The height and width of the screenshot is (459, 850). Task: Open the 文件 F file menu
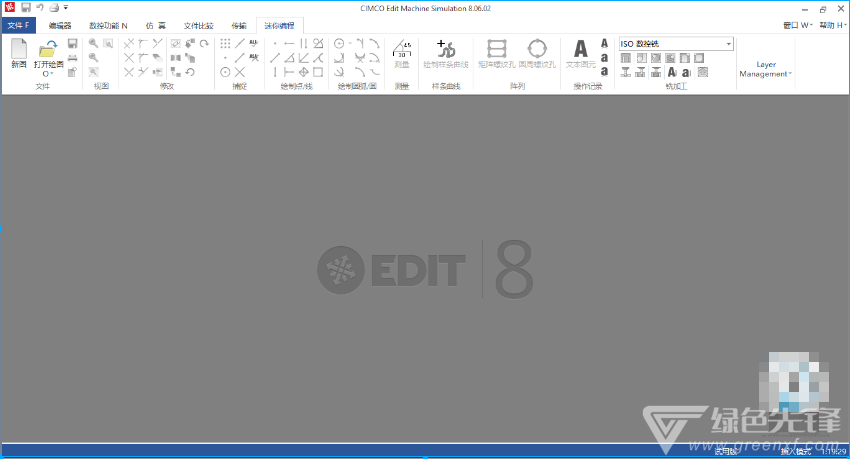tap(19, 25)
